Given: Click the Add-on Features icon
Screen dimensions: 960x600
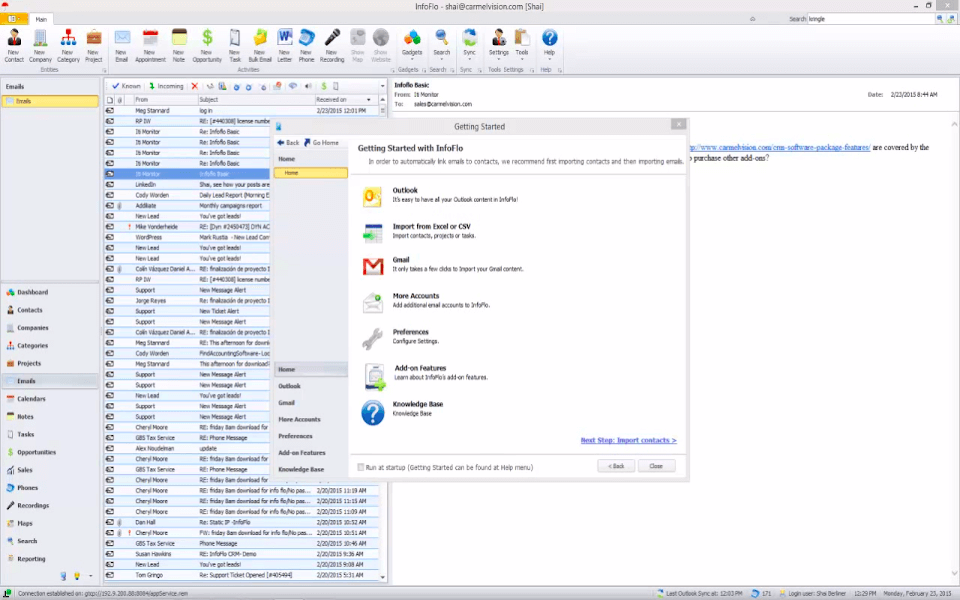Looking at the screenshot, I should tap(374, 376).
